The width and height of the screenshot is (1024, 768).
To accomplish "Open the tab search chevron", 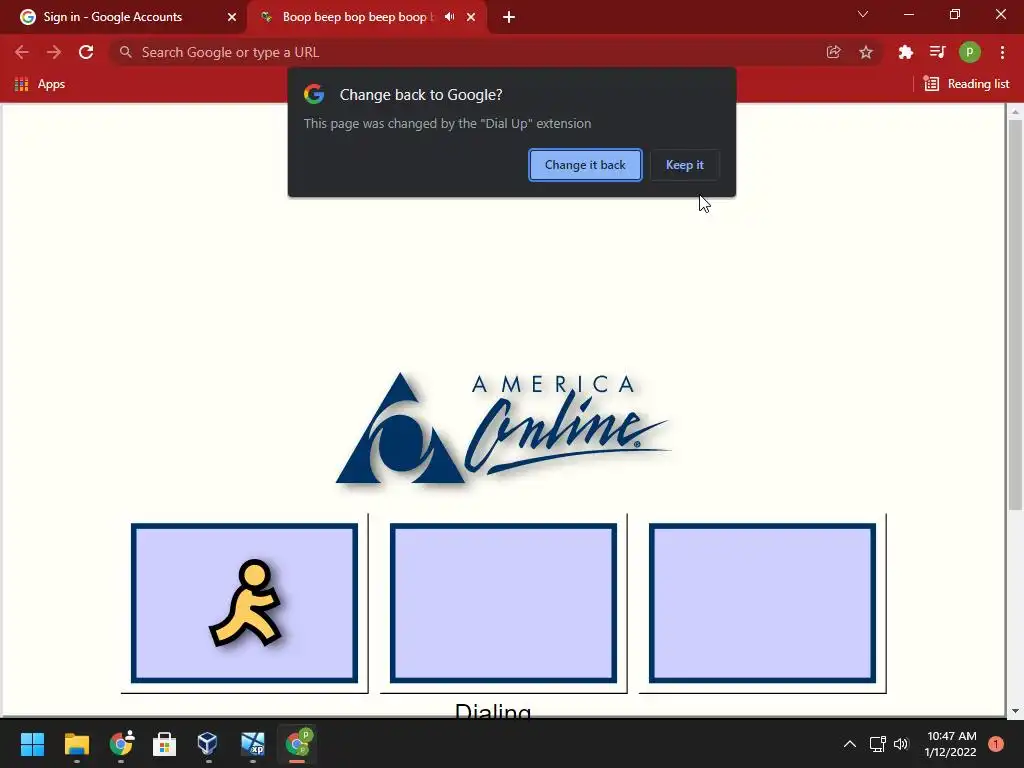I will point(863,14).
